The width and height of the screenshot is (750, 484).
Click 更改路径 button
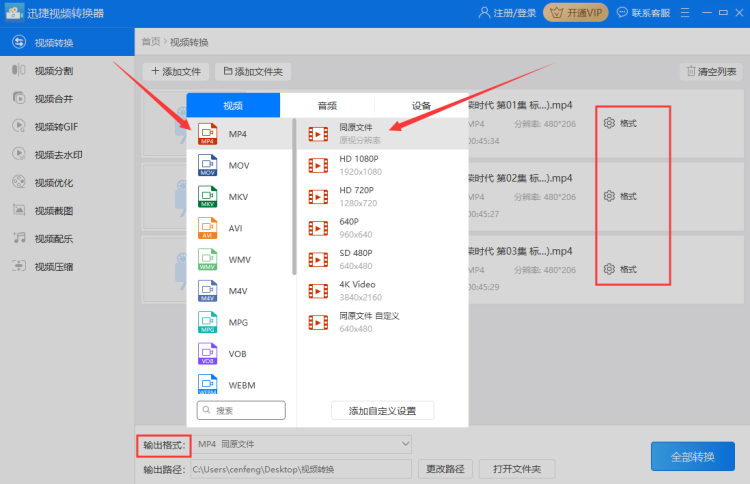coord(445,469)
